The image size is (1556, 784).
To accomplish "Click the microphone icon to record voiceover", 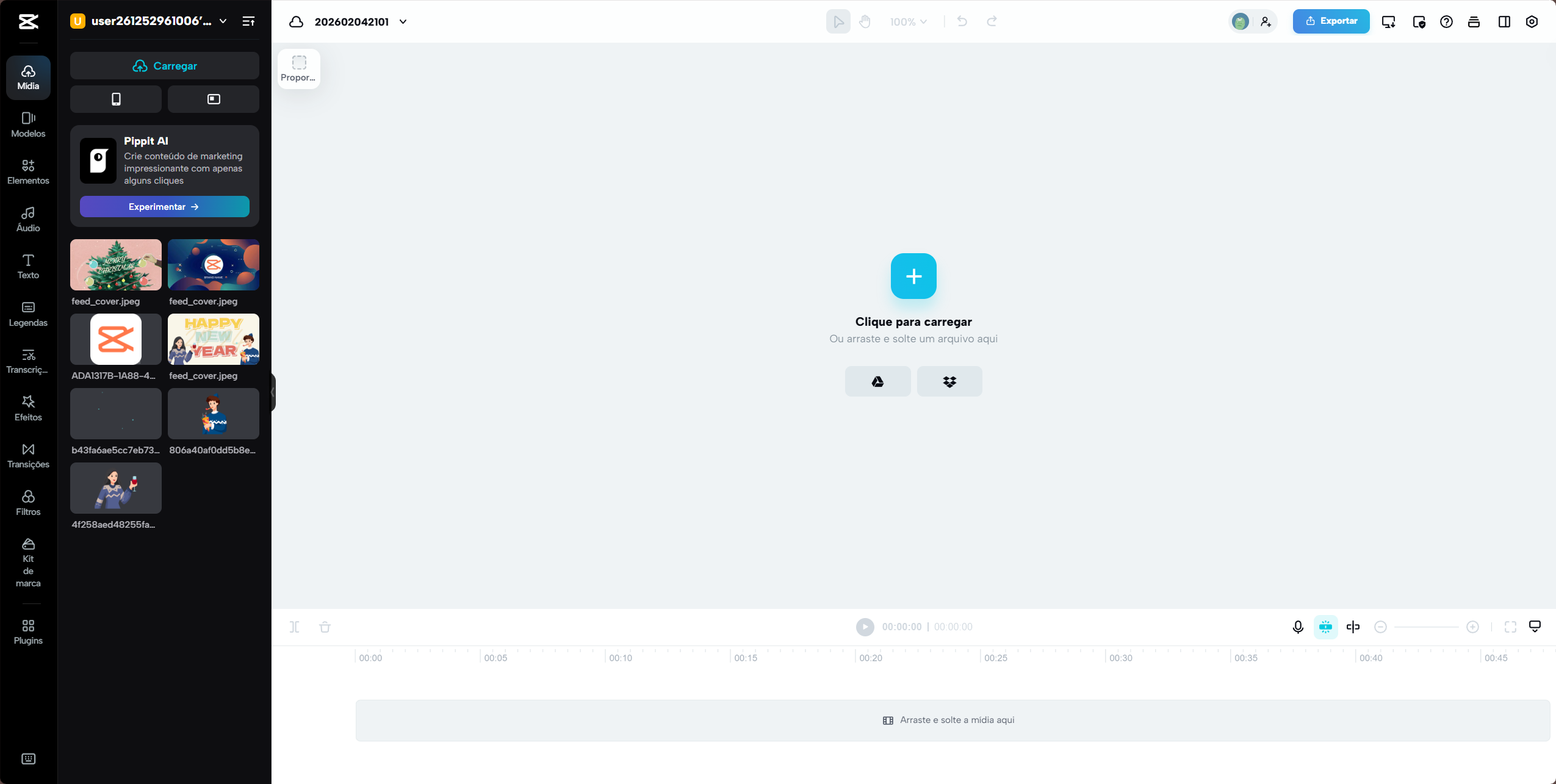I will [x=1297, y=627].
